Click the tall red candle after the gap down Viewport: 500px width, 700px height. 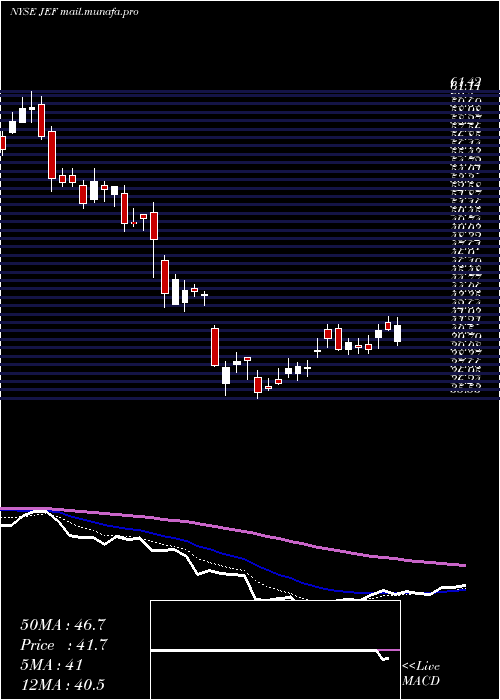click(215, 347)
